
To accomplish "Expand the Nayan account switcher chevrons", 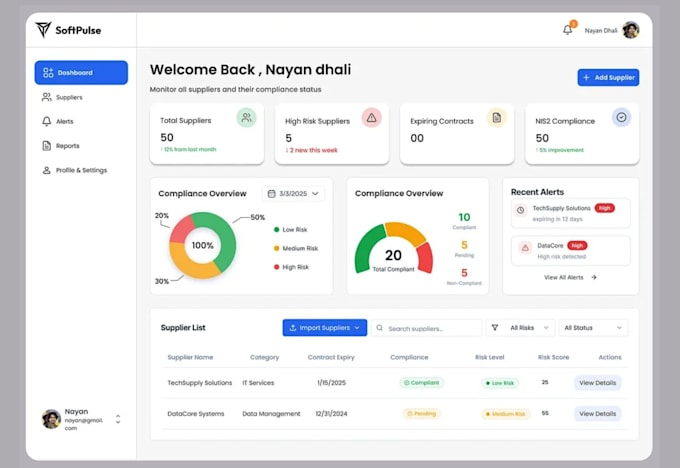I will point(118,419).
